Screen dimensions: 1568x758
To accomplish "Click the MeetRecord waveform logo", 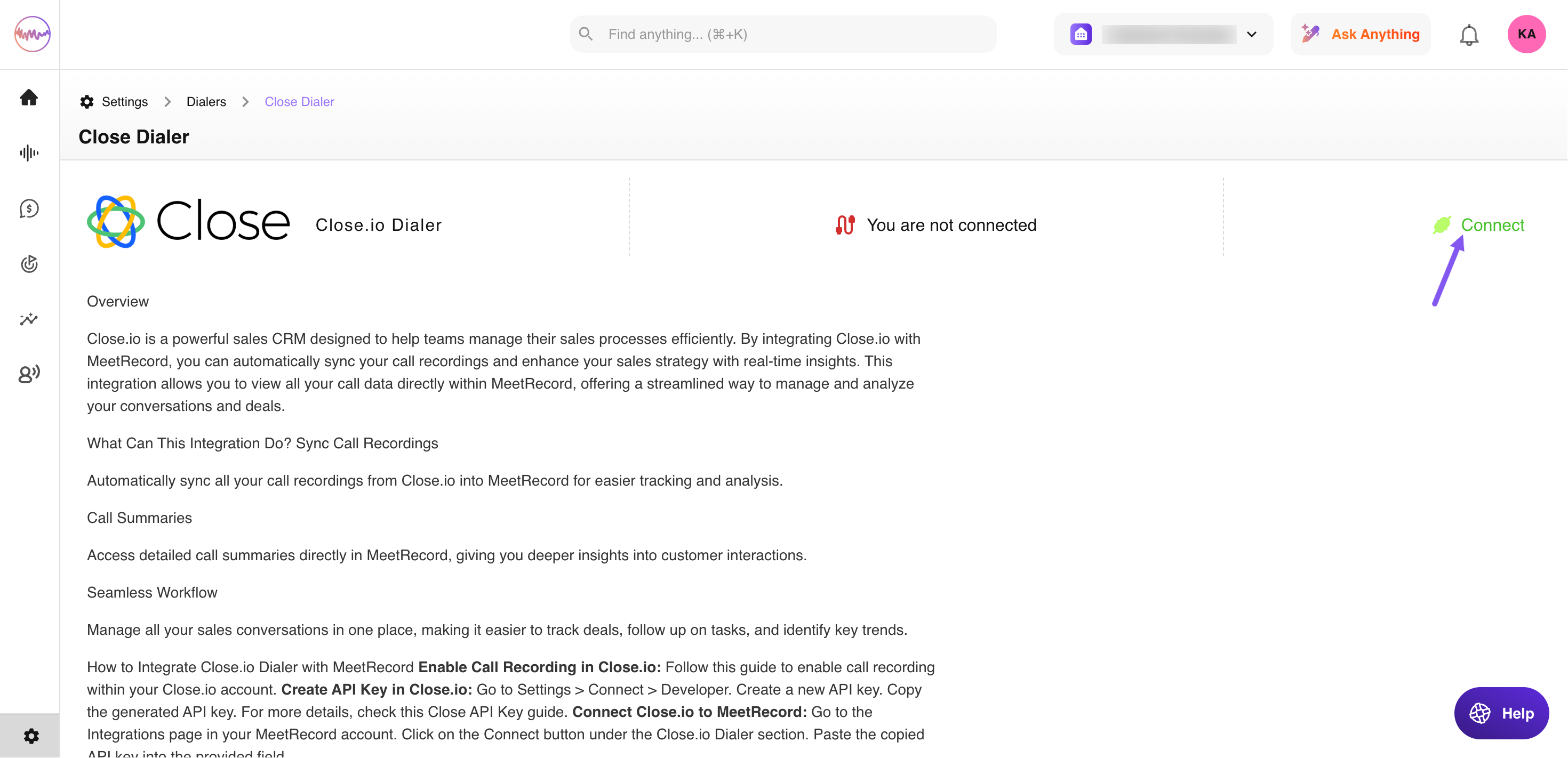I will click(x=32, y=34).
